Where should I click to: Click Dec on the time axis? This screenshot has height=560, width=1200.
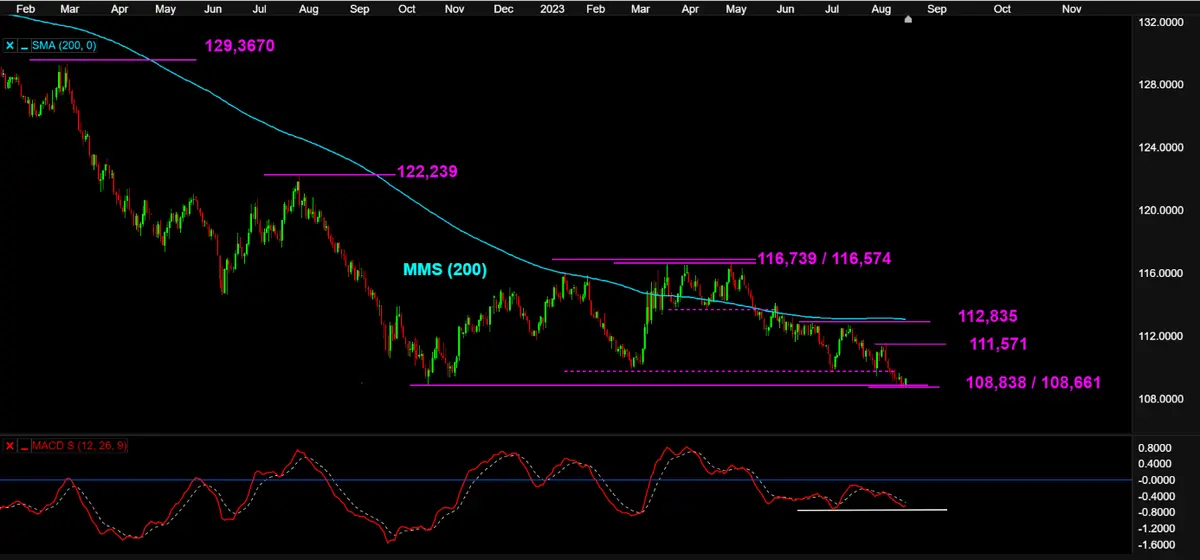click(x=502, y=8)
